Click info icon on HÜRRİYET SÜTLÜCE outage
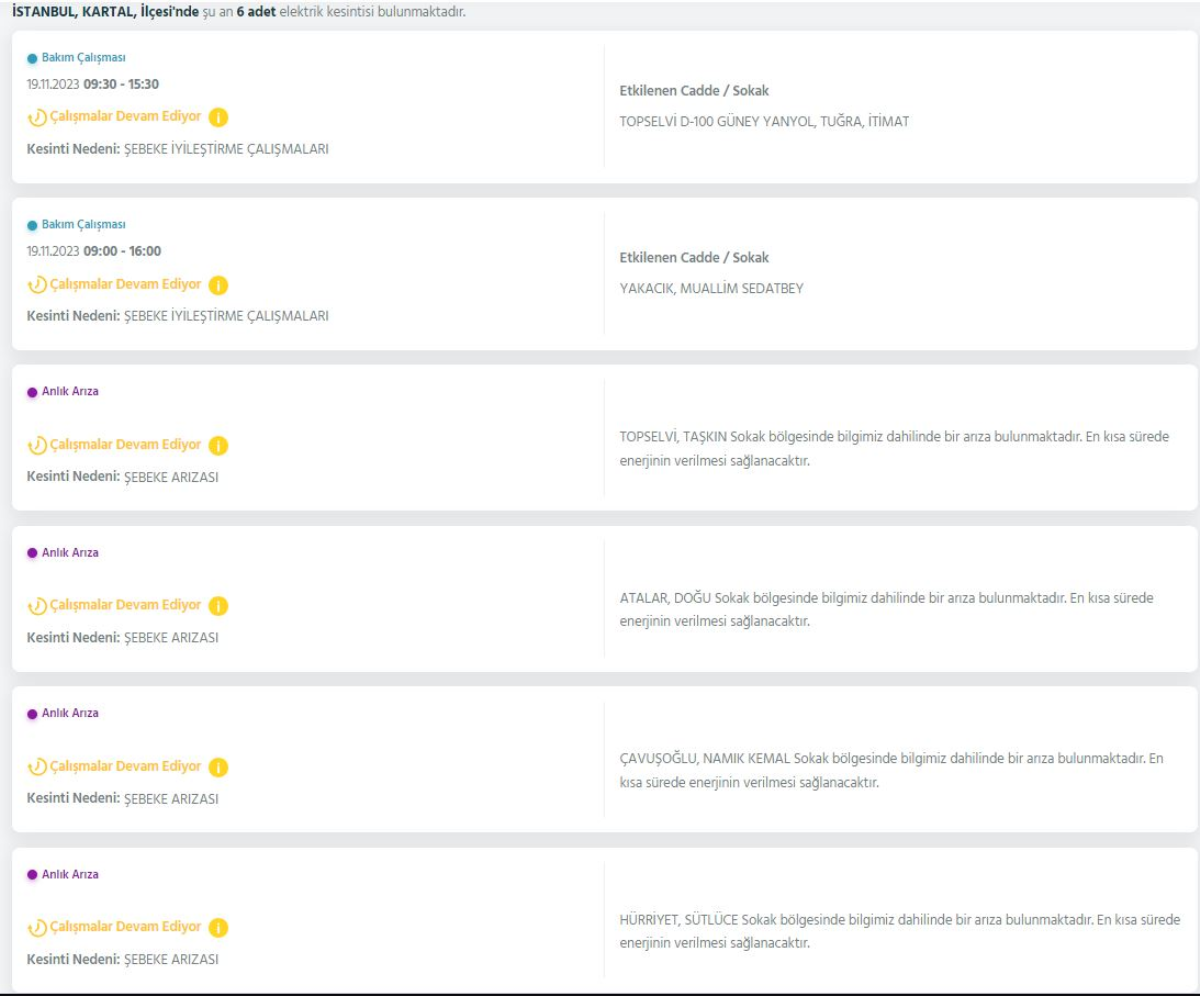The width and height of the screenshot is (1200, 996). click(218, 928)
